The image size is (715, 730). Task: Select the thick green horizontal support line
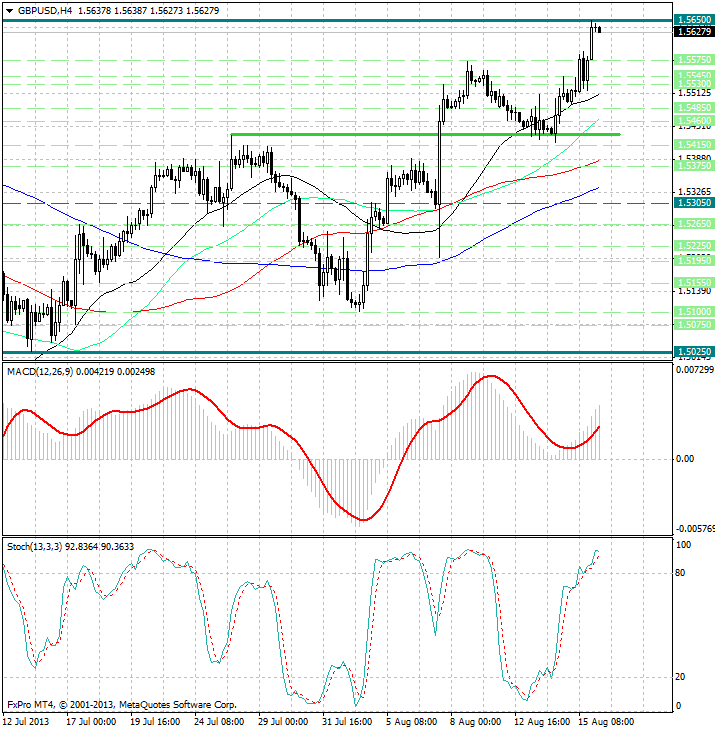(425, 135)
